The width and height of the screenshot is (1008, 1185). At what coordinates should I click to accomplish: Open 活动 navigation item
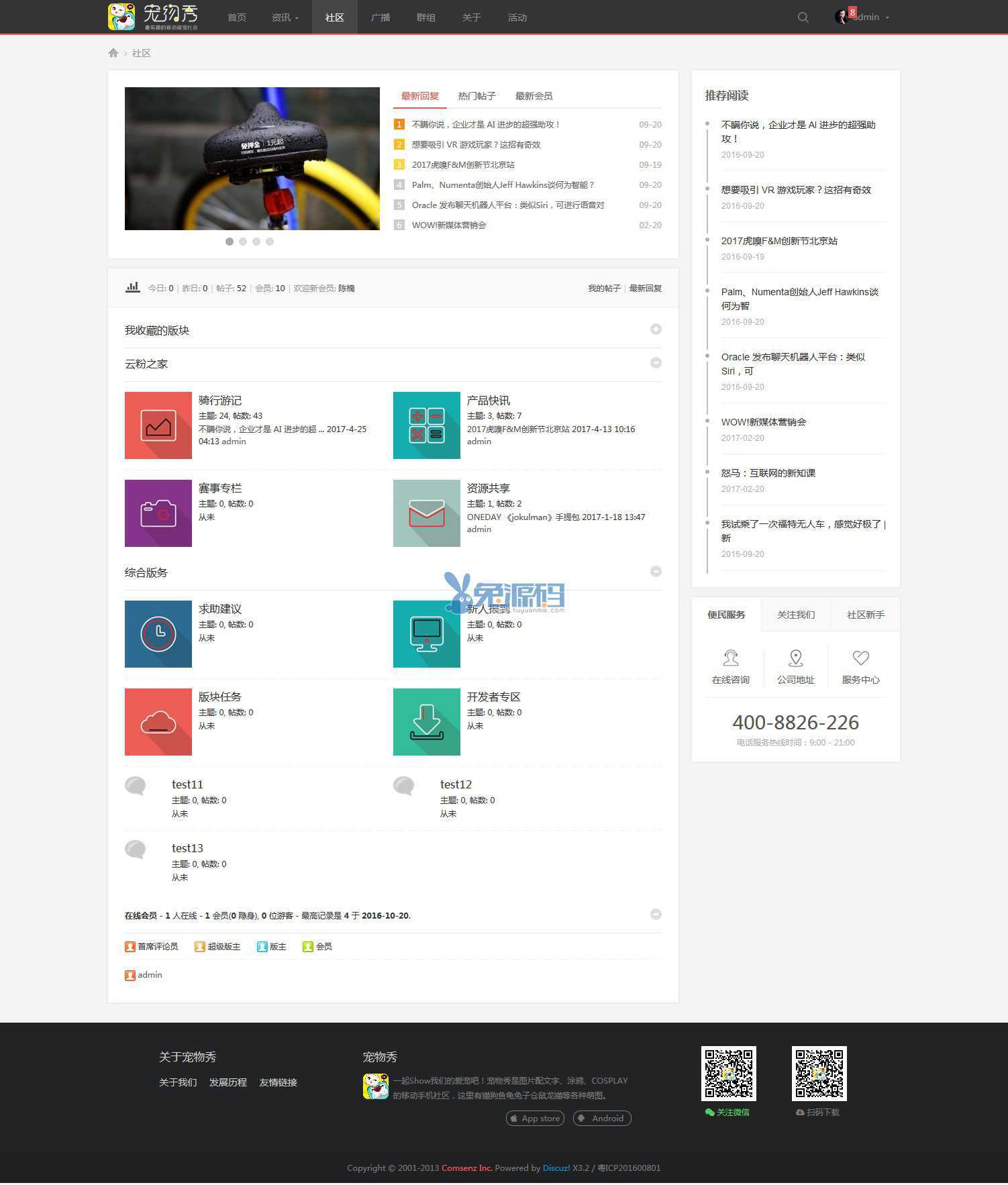517,17
